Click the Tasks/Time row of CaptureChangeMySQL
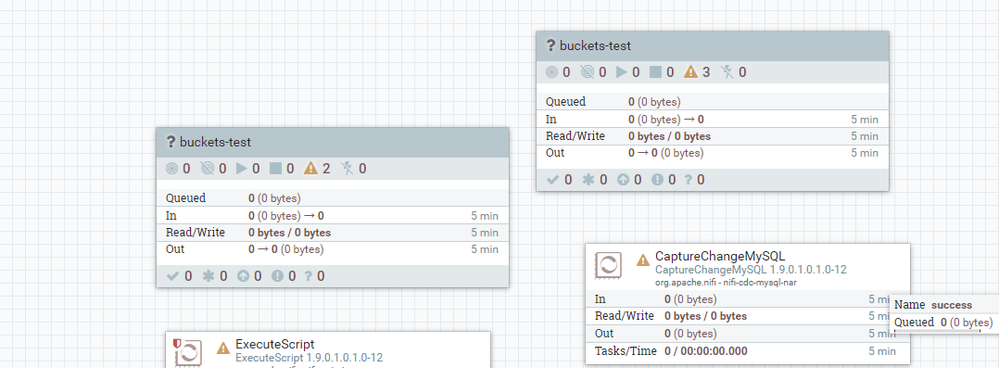 [x=748, y=351]
